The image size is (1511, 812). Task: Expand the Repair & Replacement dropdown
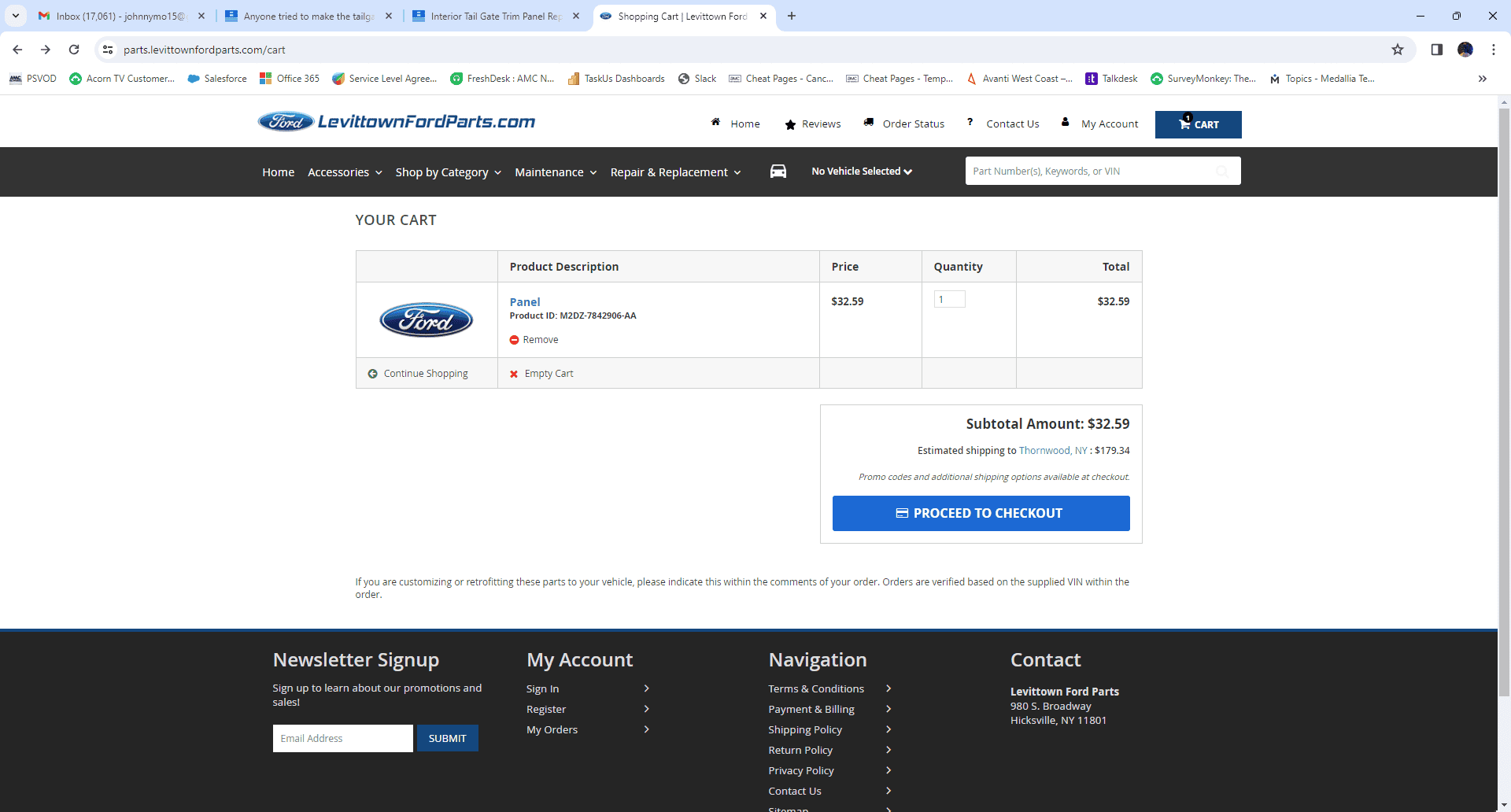[675, 172]
